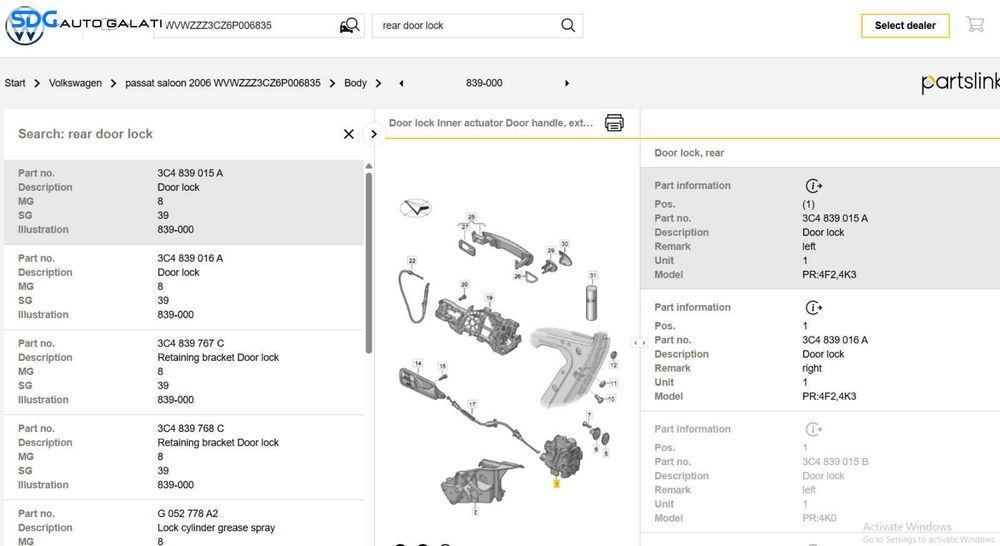Image resolution: width=1000 pixels, height=546 pixels.
Task: Select search result G 052 778 A2
Action: click(184, 524)
